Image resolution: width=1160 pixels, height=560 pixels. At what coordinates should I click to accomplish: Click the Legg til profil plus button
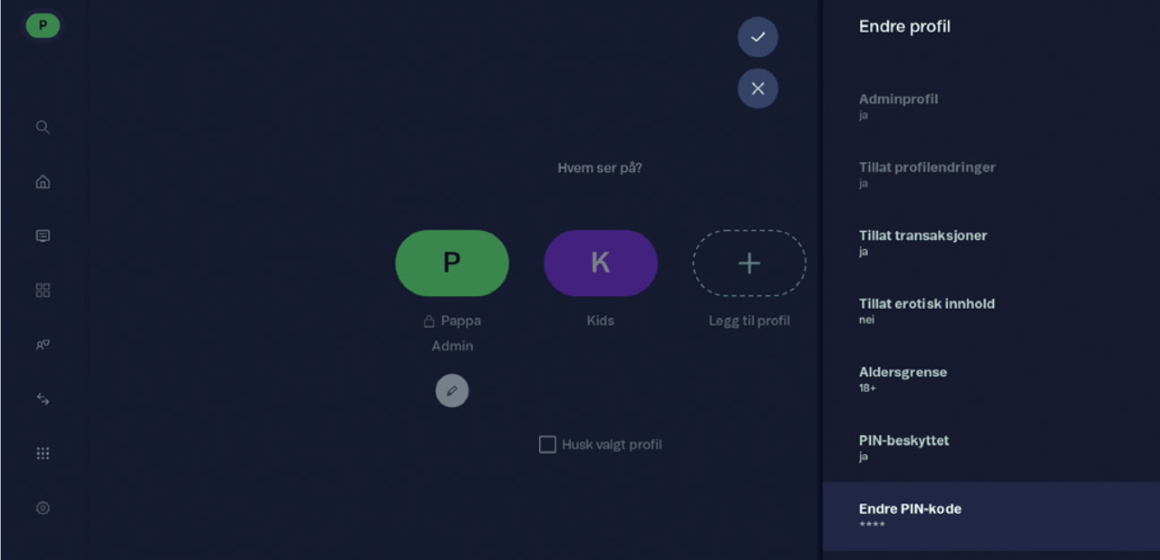(749, 263)
